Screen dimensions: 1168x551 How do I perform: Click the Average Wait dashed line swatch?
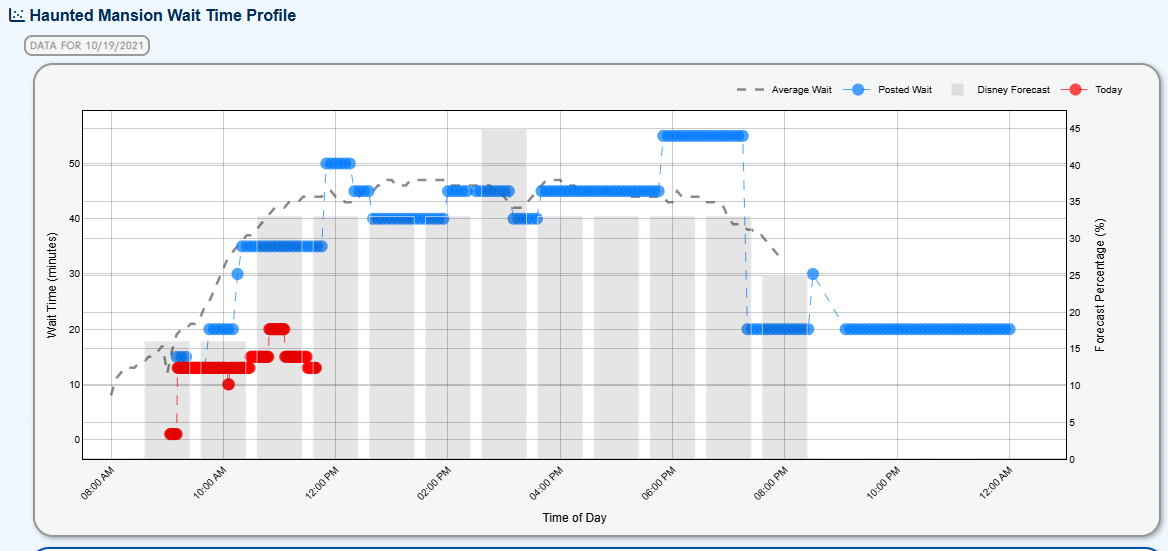pos(750,89)
